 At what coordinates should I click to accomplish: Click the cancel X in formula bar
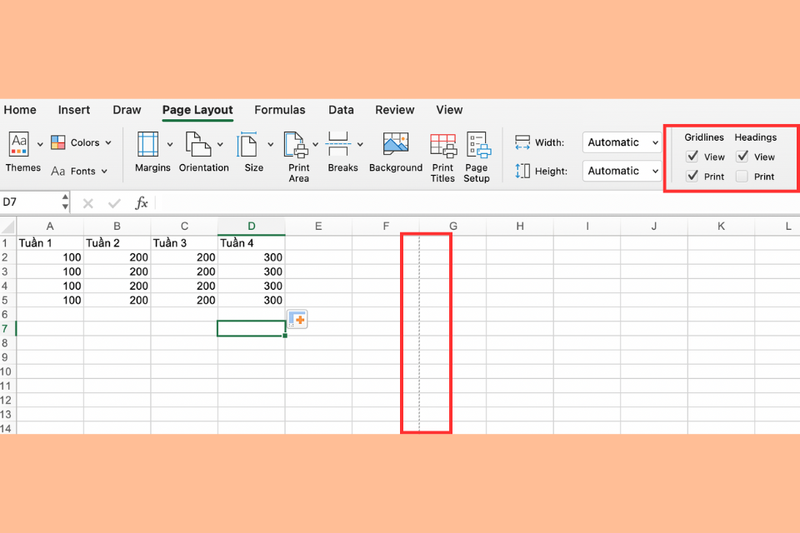pos(88,204)
